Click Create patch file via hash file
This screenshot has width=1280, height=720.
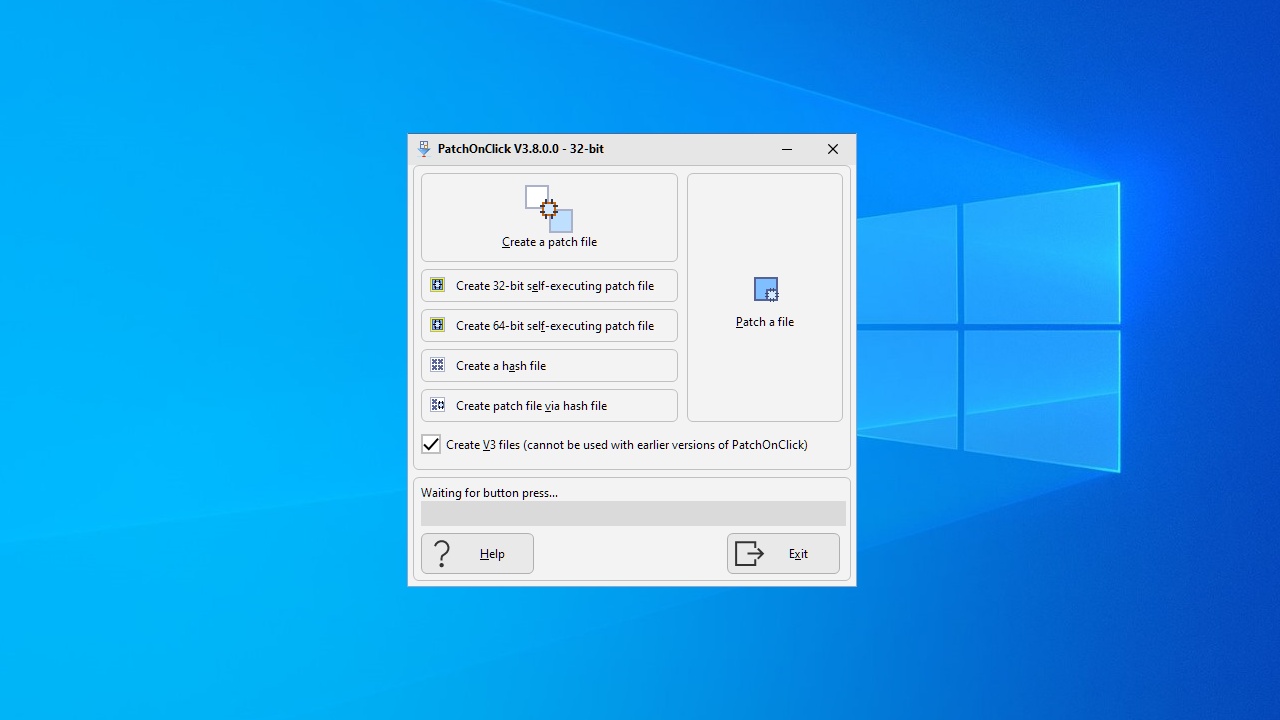click(549, 405)
